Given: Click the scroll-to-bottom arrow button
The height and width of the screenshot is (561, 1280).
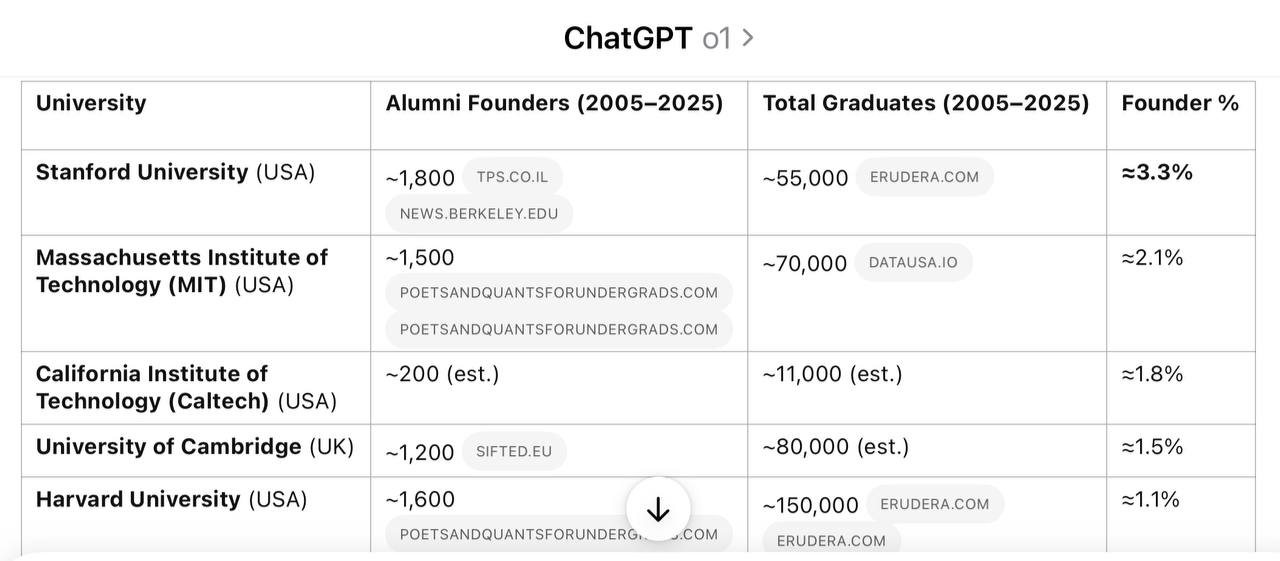Looking at the screenshot, I should coord(658,510).
